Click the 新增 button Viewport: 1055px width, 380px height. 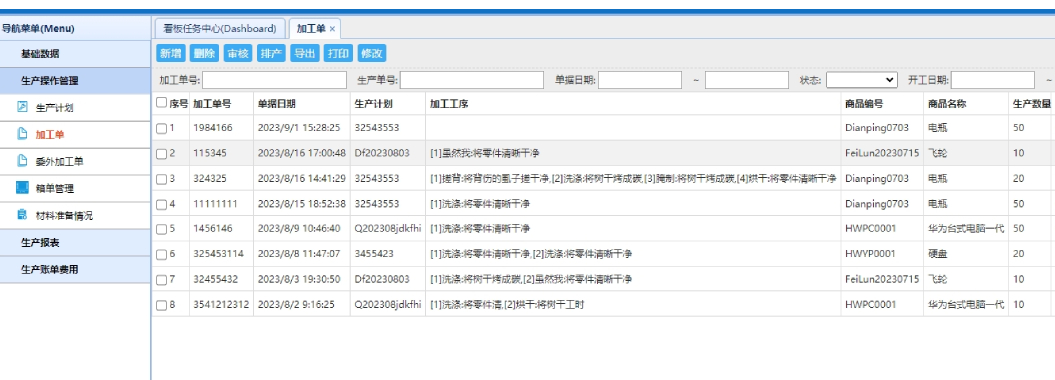point(171,54)
